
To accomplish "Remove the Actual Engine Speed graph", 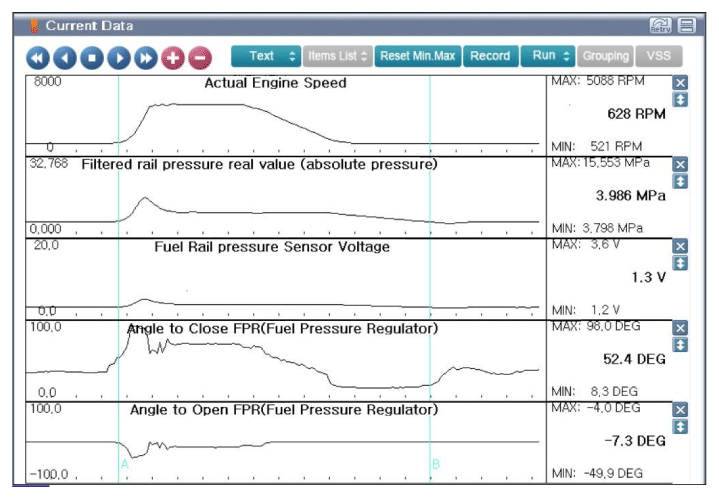I will (x=681, y=84).
